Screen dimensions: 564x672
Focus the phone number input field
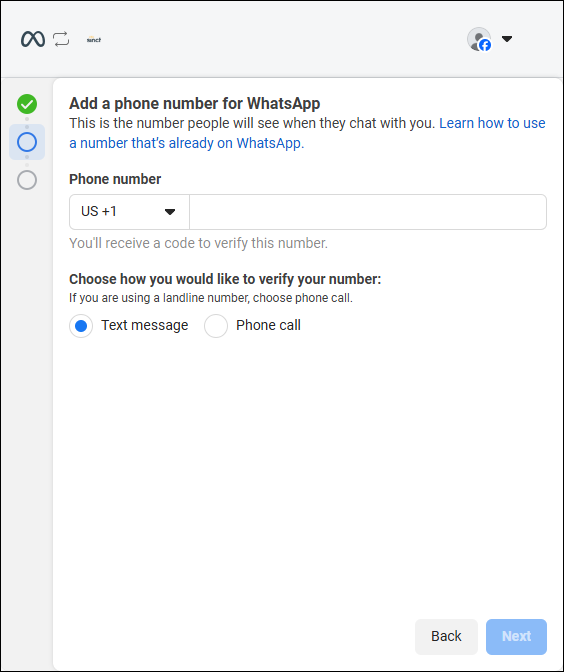click(x=368, y=212)
